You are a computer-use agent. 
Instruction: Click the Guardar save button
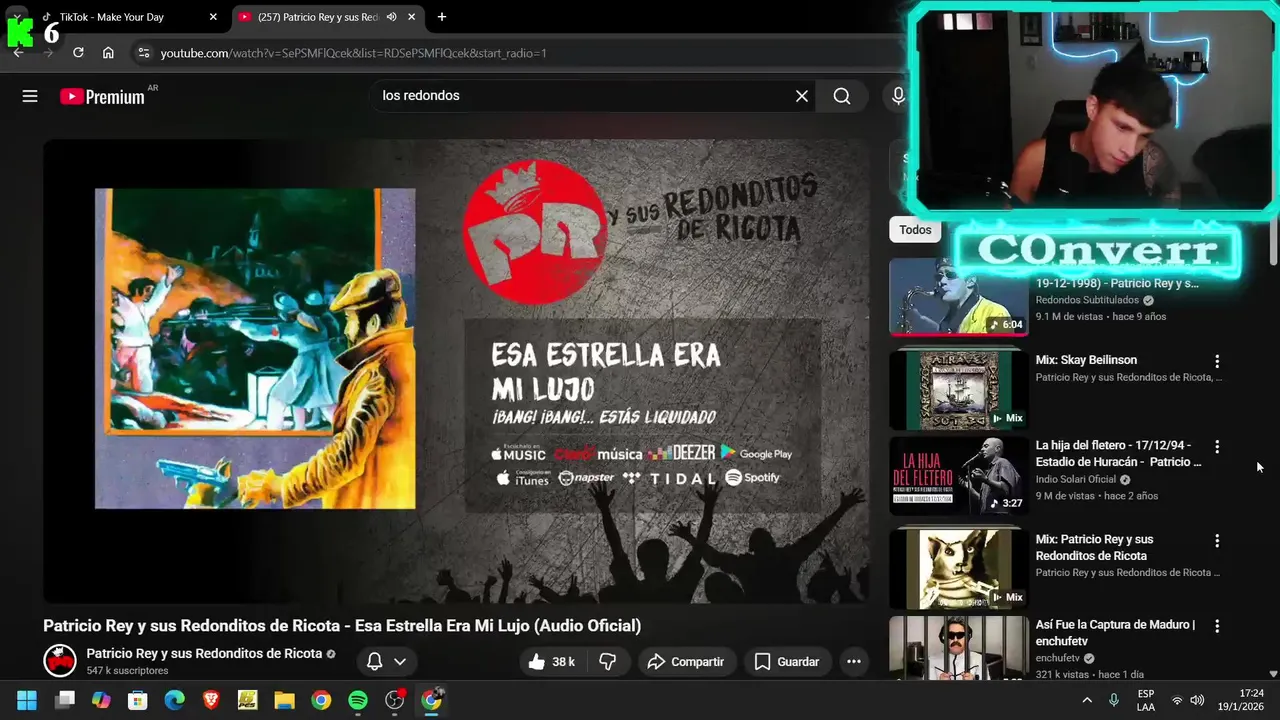[x=787, y=662]
